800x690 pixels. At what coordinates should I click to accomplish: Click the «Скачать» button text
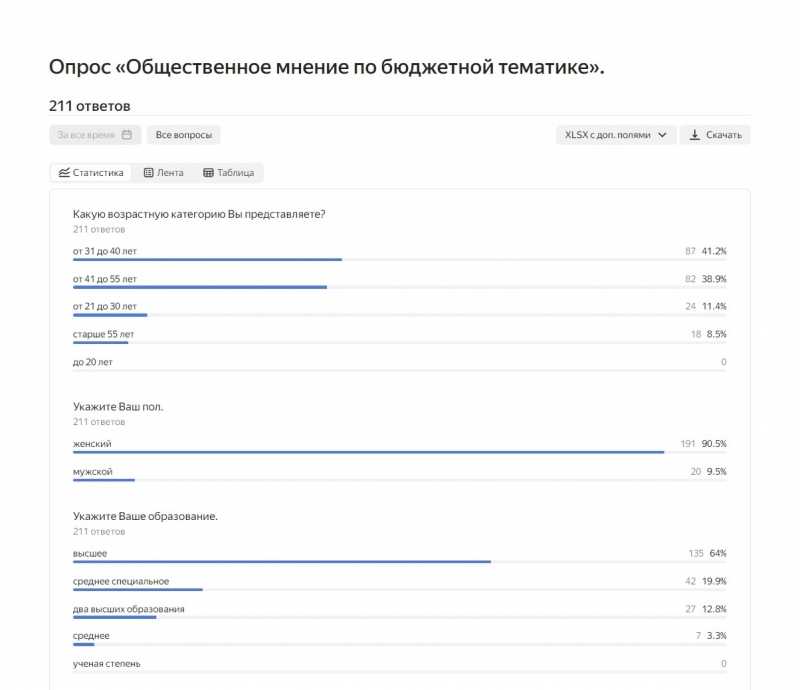pyautogui.click(x=724, y=135)
